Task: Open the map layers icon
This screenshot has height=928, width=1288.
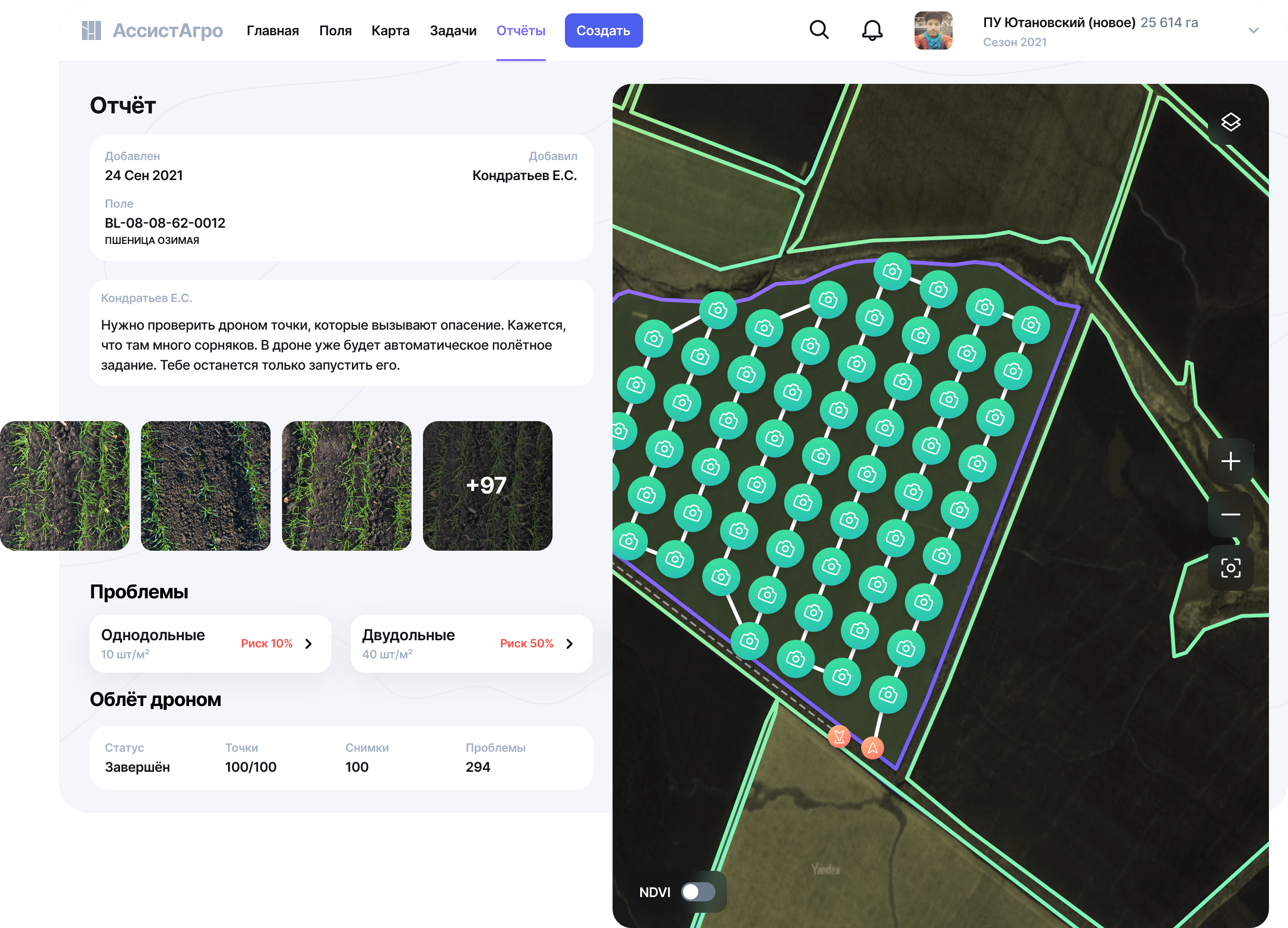Action: tap(1230, 122)
